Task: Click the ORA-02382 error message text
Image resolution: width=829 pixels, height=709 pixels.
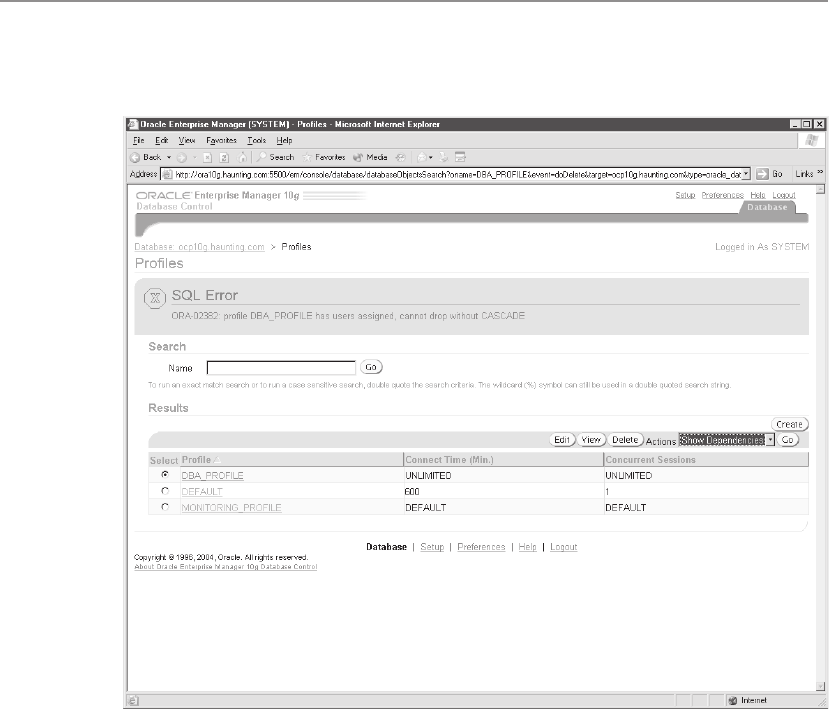Action: [x=348, y=316]
